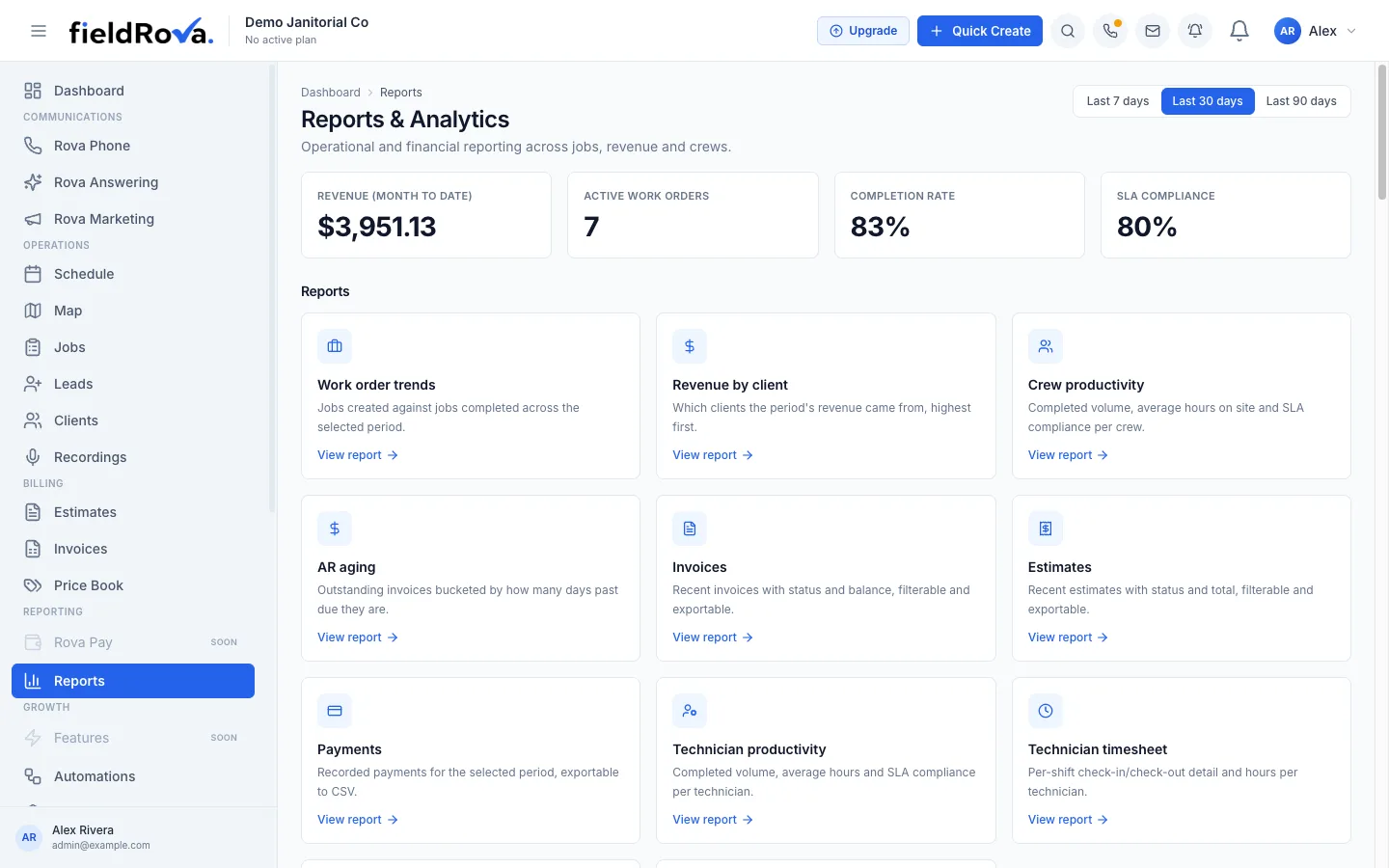The image size is (1389, 868).
Task: Click Dashboard breadcrumb link
Action: 331,93
